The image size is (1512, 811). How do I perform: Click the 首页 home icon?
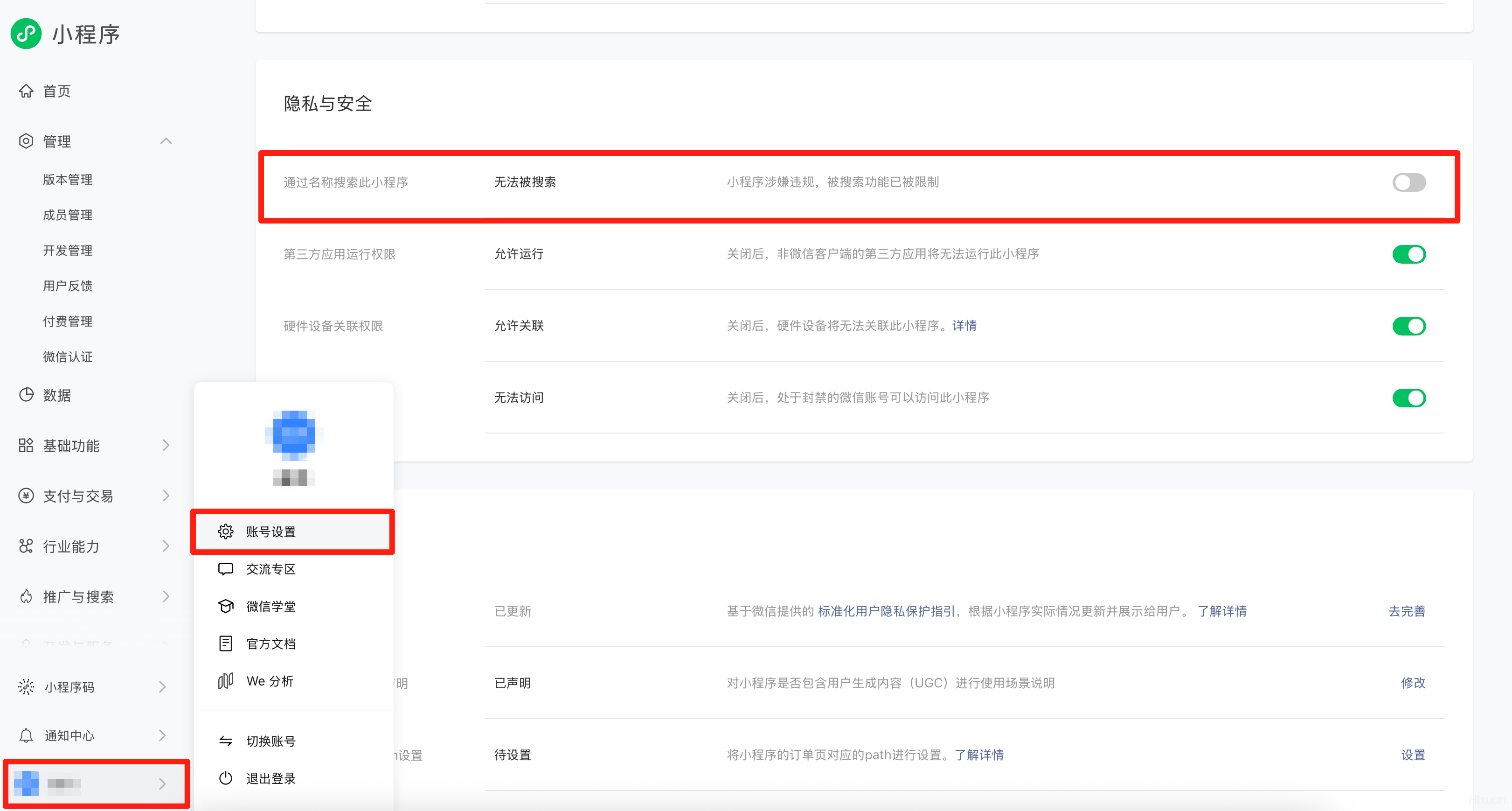point(26,91)
